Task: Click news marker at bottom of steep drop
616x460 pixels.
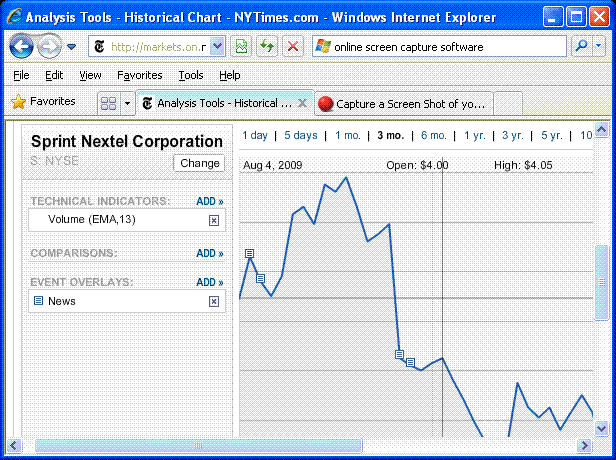Action: point(399,355)
